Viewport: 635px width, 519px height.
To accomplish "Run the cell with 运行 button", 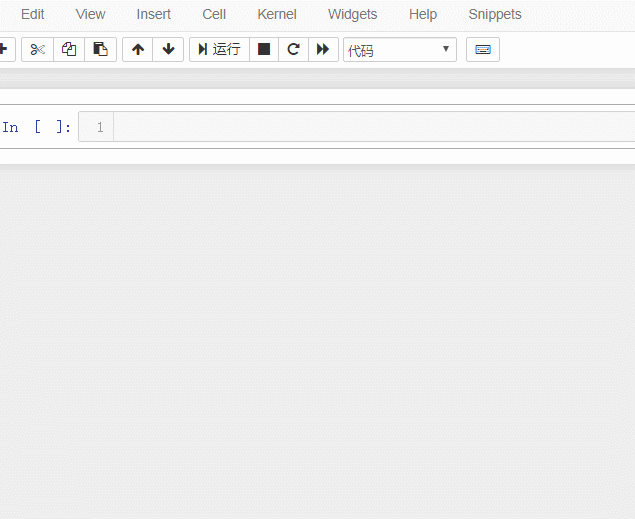I will pyautogui.click(x=219, y=49).
